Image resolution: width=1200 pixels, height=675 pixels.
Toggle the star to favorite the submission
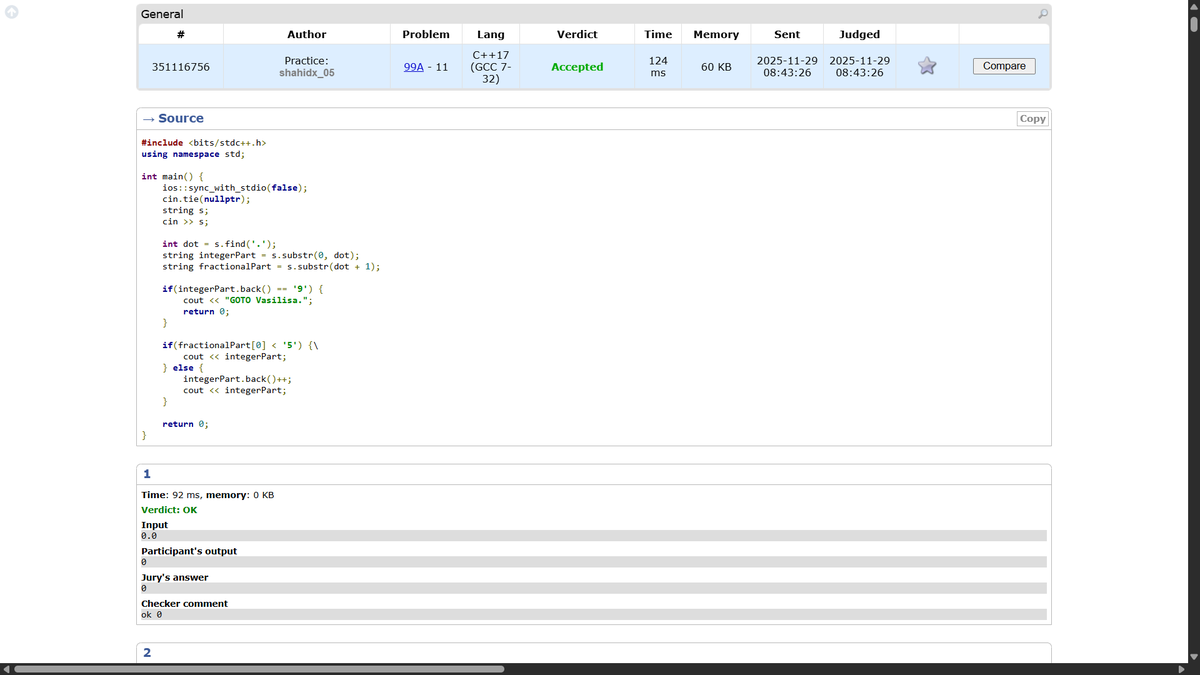926,66
